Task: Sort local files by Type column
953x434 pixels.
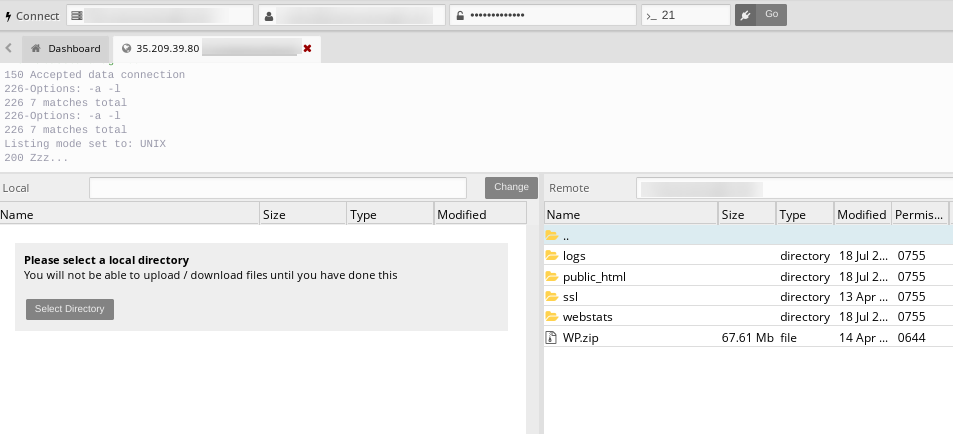Action: pos(391,214)
